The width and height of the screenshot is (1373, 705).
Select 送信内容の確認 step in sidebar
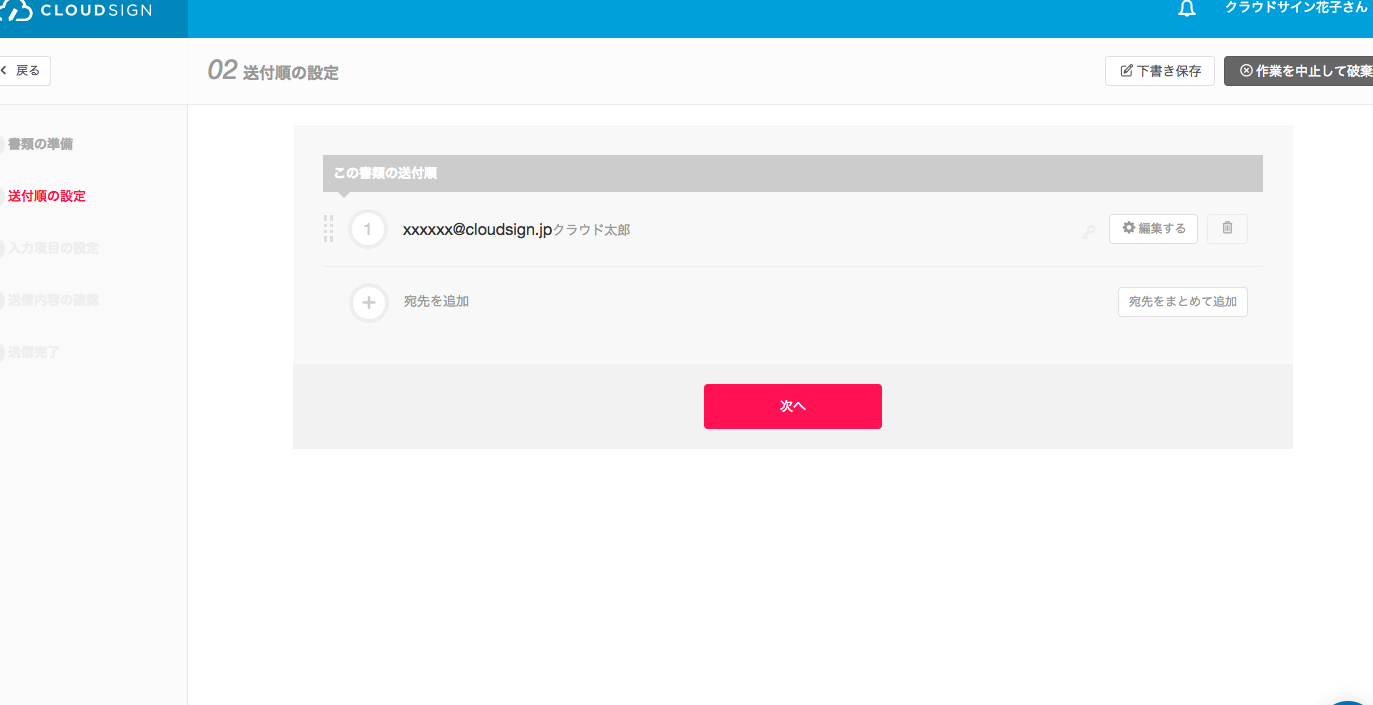(53, 300)
